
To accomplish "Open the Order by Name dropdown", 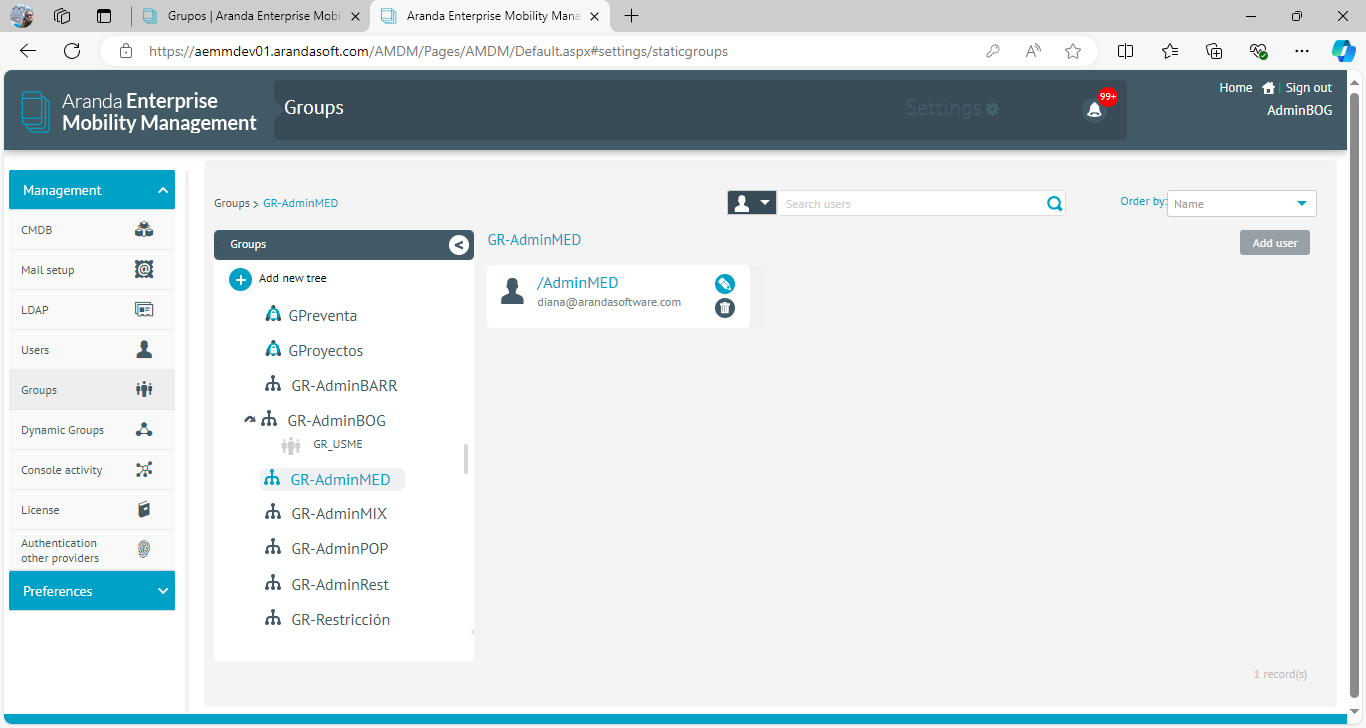I will click(1242, 204).
